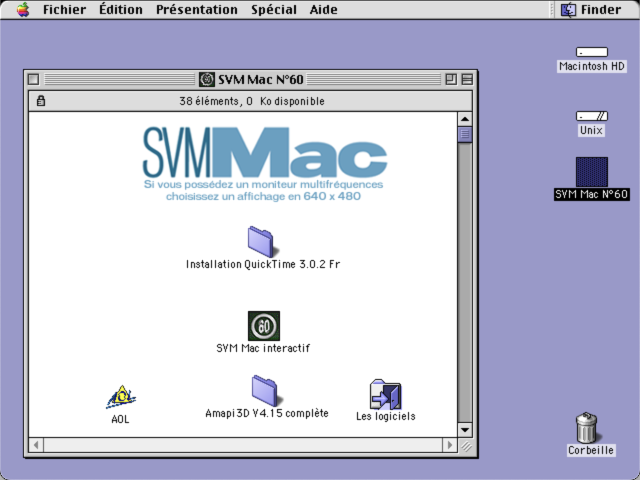Select the Corbeille trash icon
Image resolution: width=640 pixels, height=480 pixels.
coord(587,427)
